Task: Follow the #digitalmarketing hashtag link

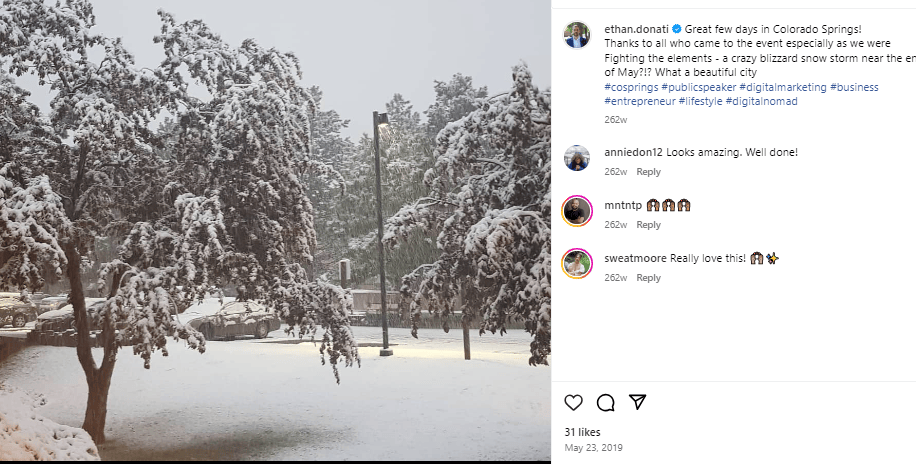Action: pyautogui.click(x=783, y=87)
